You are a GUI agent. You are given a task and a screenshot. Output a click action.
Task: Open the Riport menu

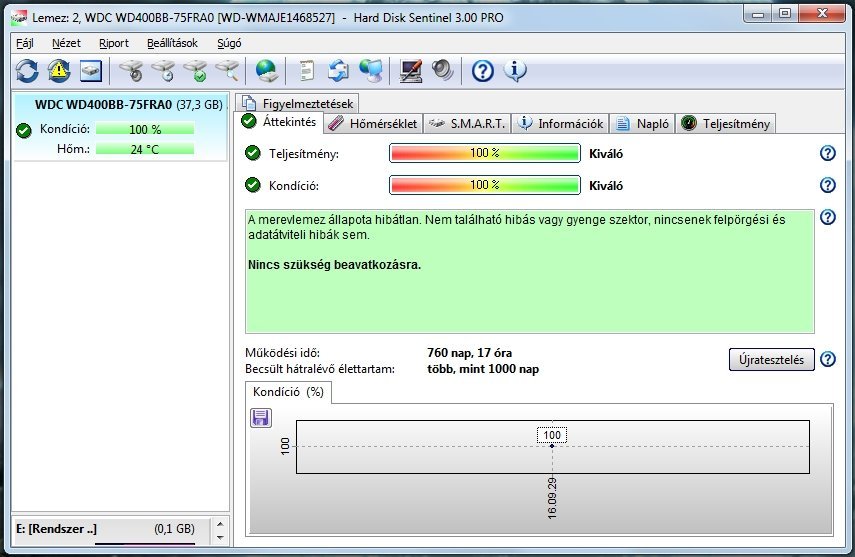point(113,43)
